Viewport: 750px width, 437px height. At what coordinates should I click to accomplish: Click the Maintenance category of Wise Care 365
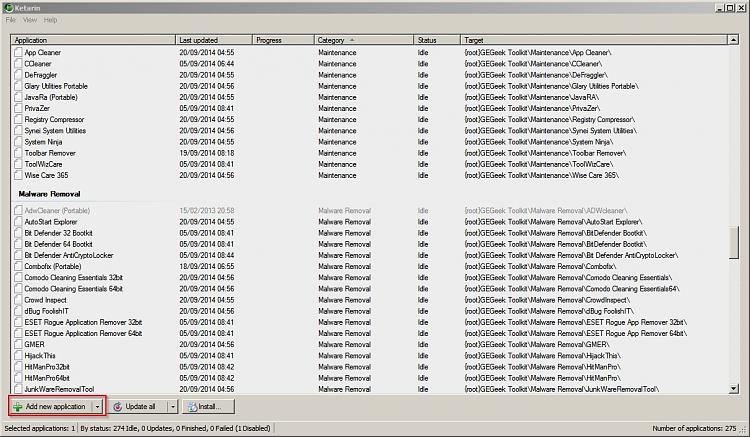(337, 175)
